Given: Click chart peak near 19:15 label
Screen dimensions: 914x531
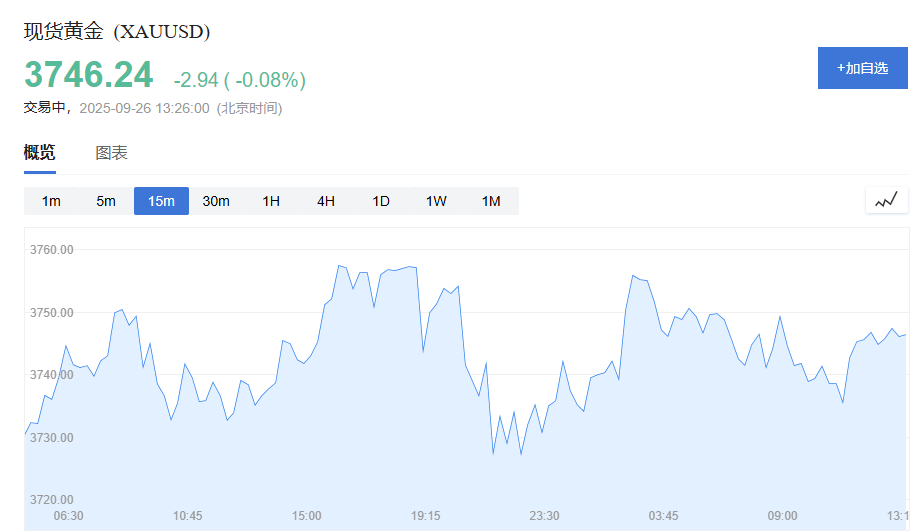Looking at the screenshot, I should pyautogui.click(x=412, y=266).
